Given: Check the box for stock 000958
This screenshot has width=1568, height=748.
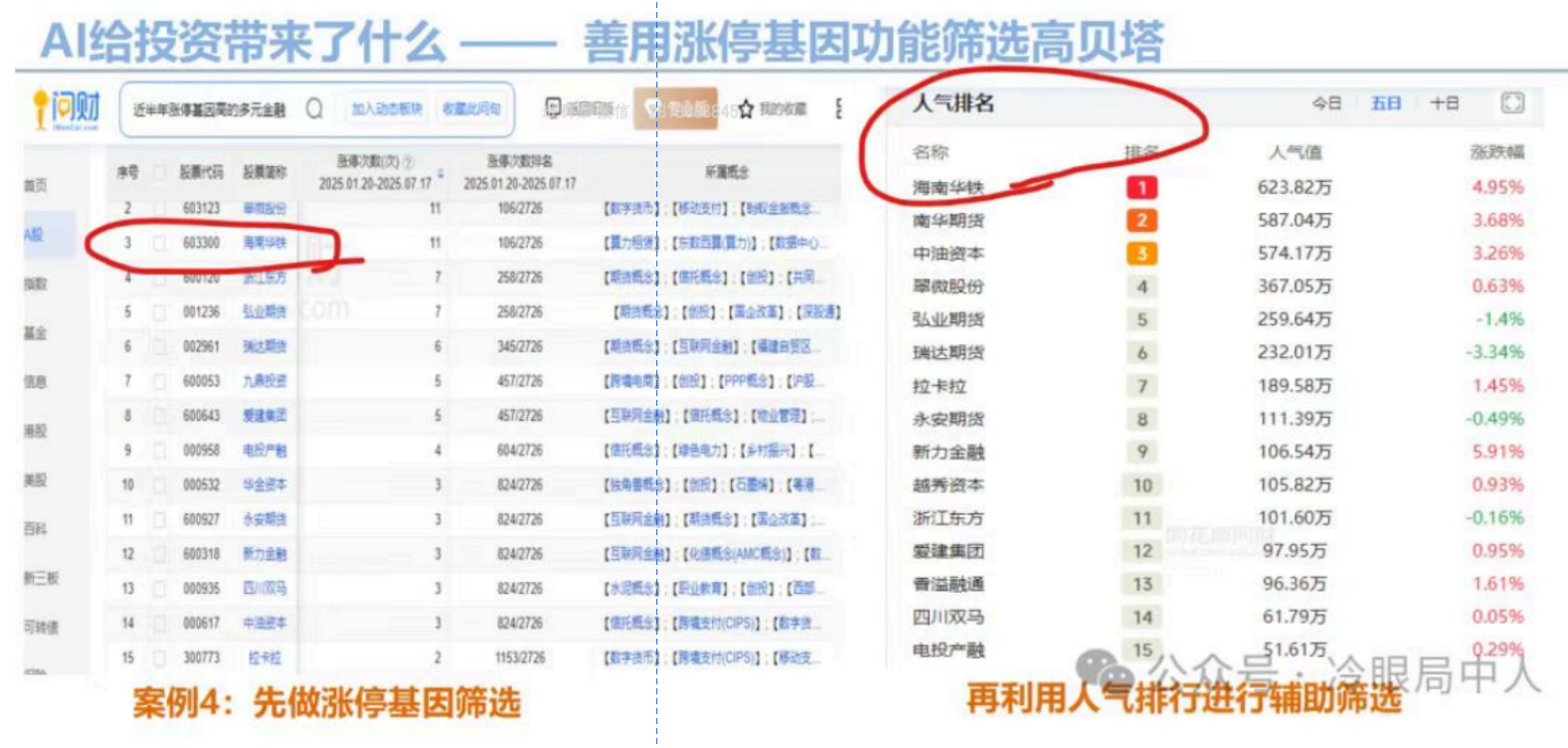Looking at the screenshot, I should [159, 451].
